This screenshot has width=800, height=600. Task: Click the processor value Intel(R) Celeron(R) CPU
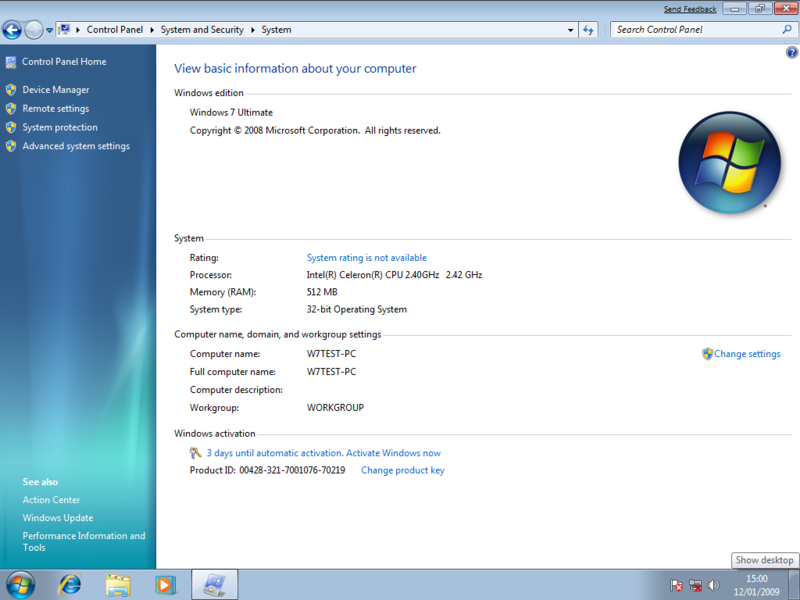click(x=394, y=274)
